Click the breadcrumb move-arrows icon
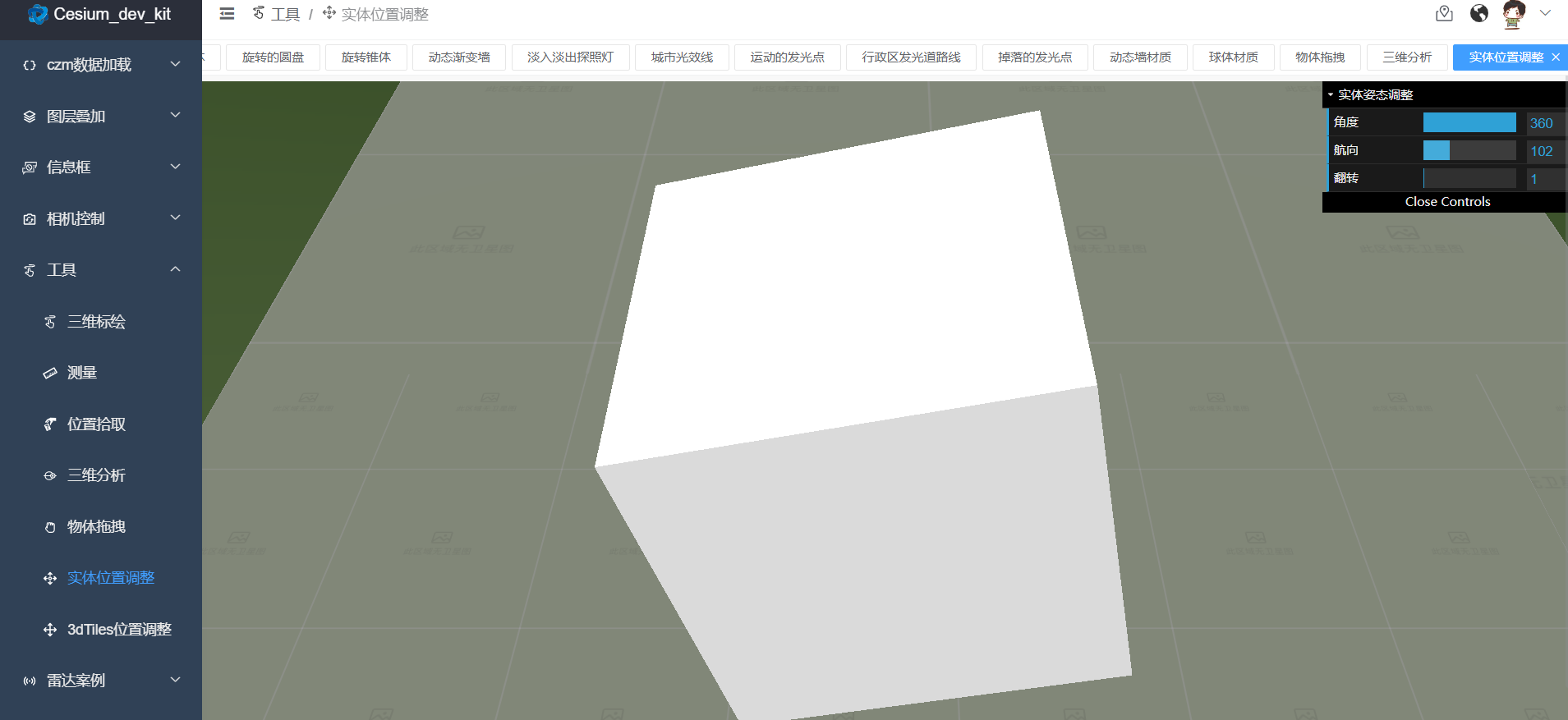 click(x=329, y=13)
